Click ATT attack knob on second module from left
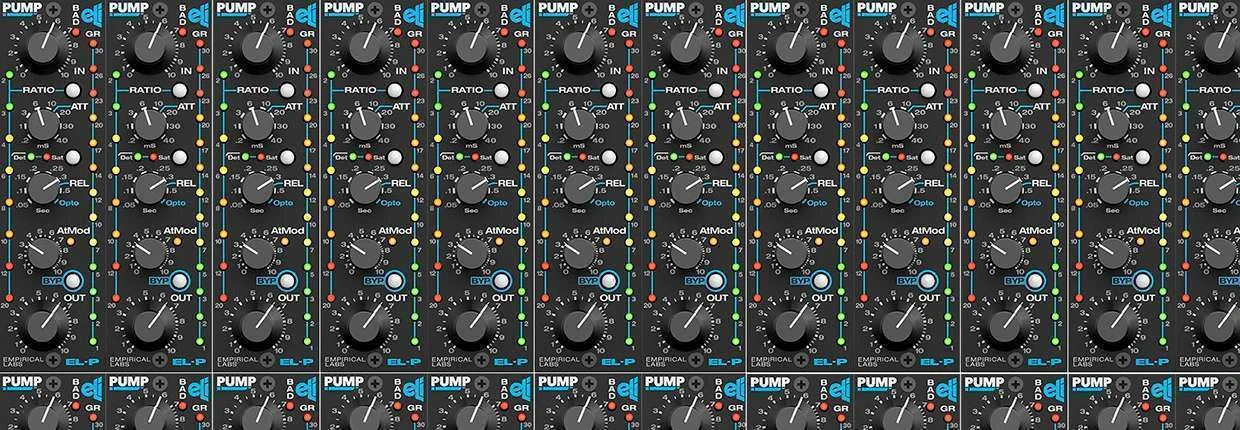The image size is (1240, 430). tap(150, 123)
